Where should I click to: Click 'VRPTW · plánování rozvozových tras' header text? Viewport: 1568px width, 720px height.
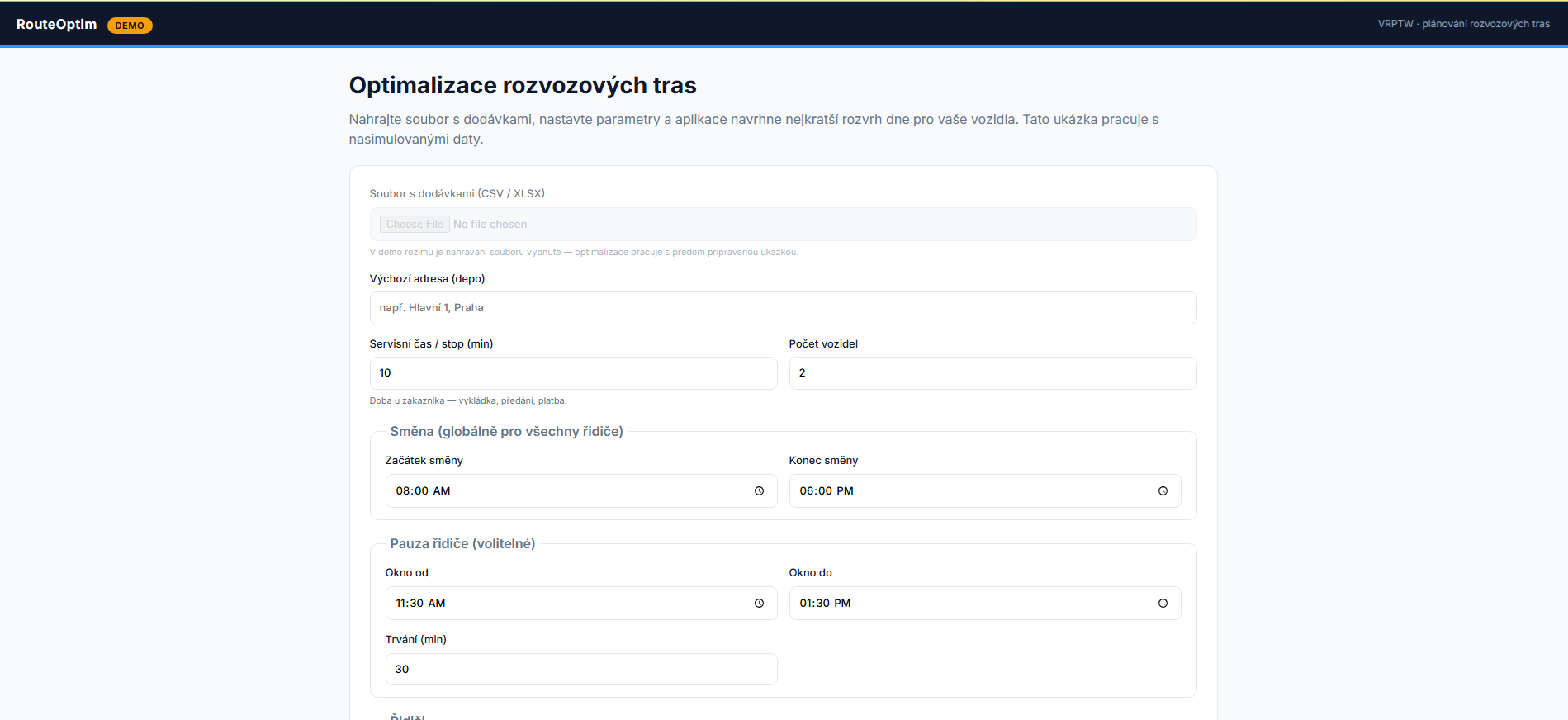[x=1463, y=24]
